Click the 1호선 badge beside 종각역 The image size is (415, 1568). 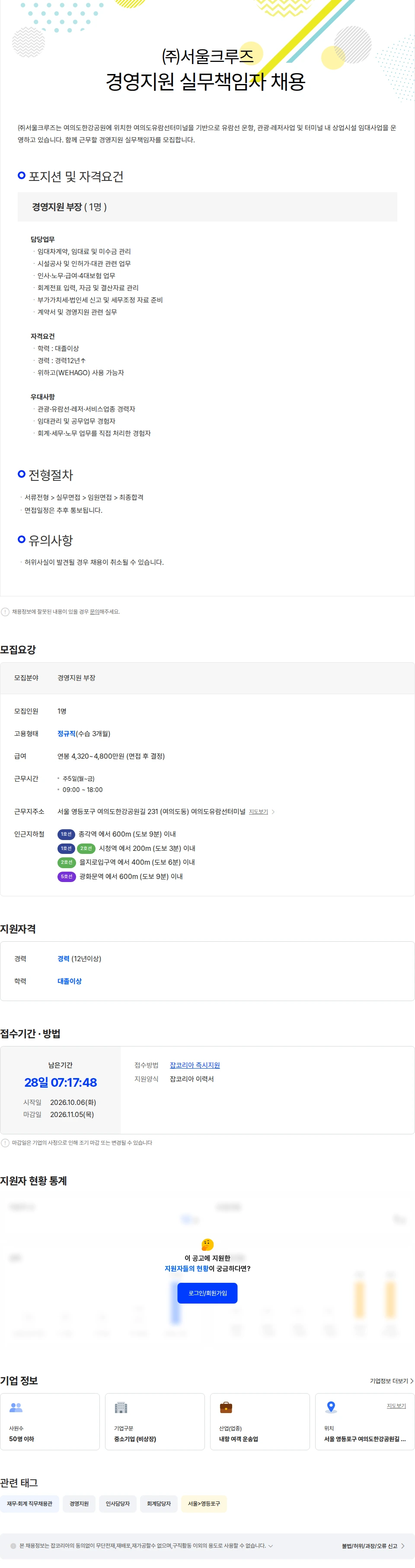point(66,834)
